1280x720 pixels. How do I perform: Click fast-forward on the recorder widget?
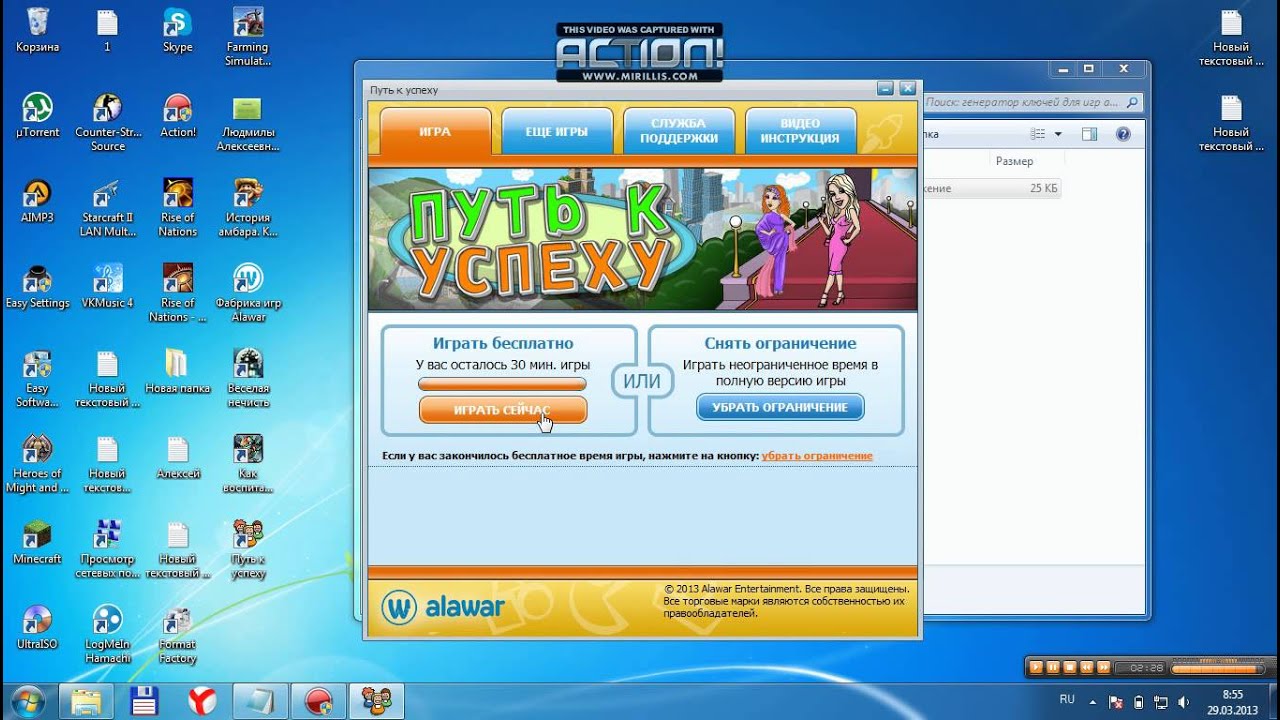1104,667
